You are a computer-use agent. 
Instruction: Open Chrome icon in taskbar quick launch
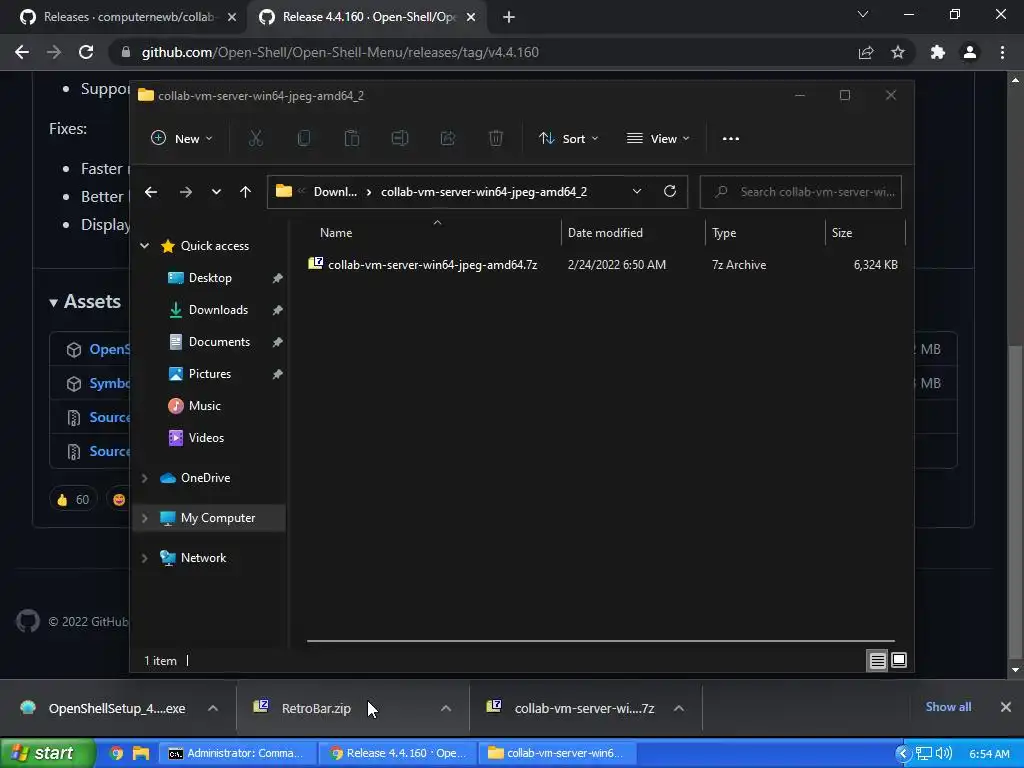pyautogui.click(x=117, y=753)
